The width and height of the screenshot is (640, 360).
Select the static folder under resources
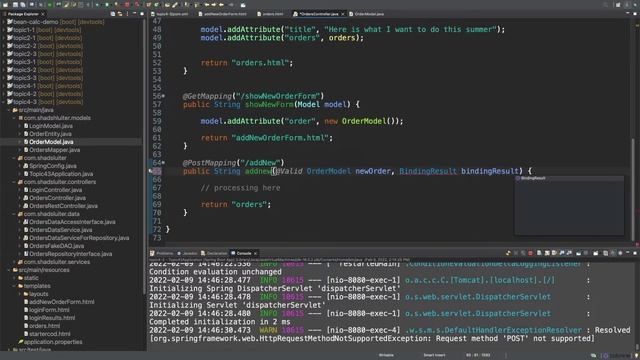(x=31, y=278)
